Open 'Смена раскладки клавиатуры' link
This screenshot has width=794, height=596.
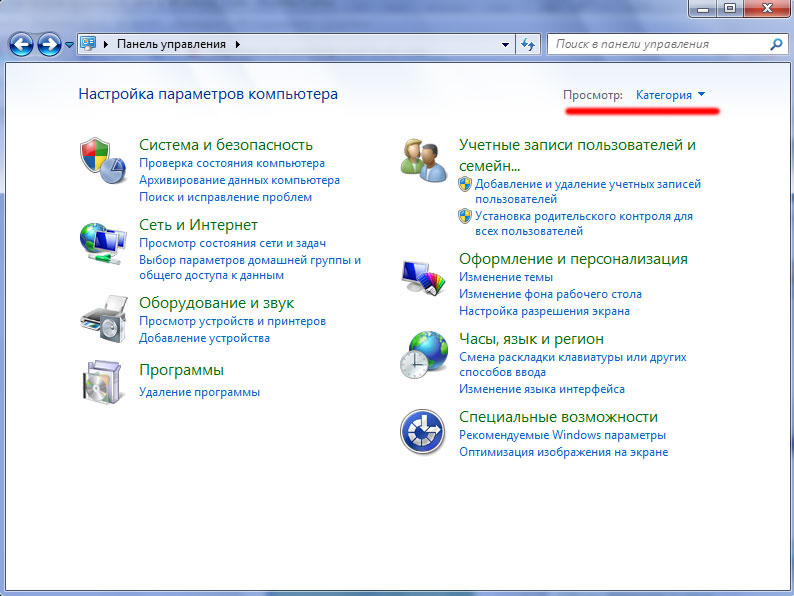click(x=573, y=364)
